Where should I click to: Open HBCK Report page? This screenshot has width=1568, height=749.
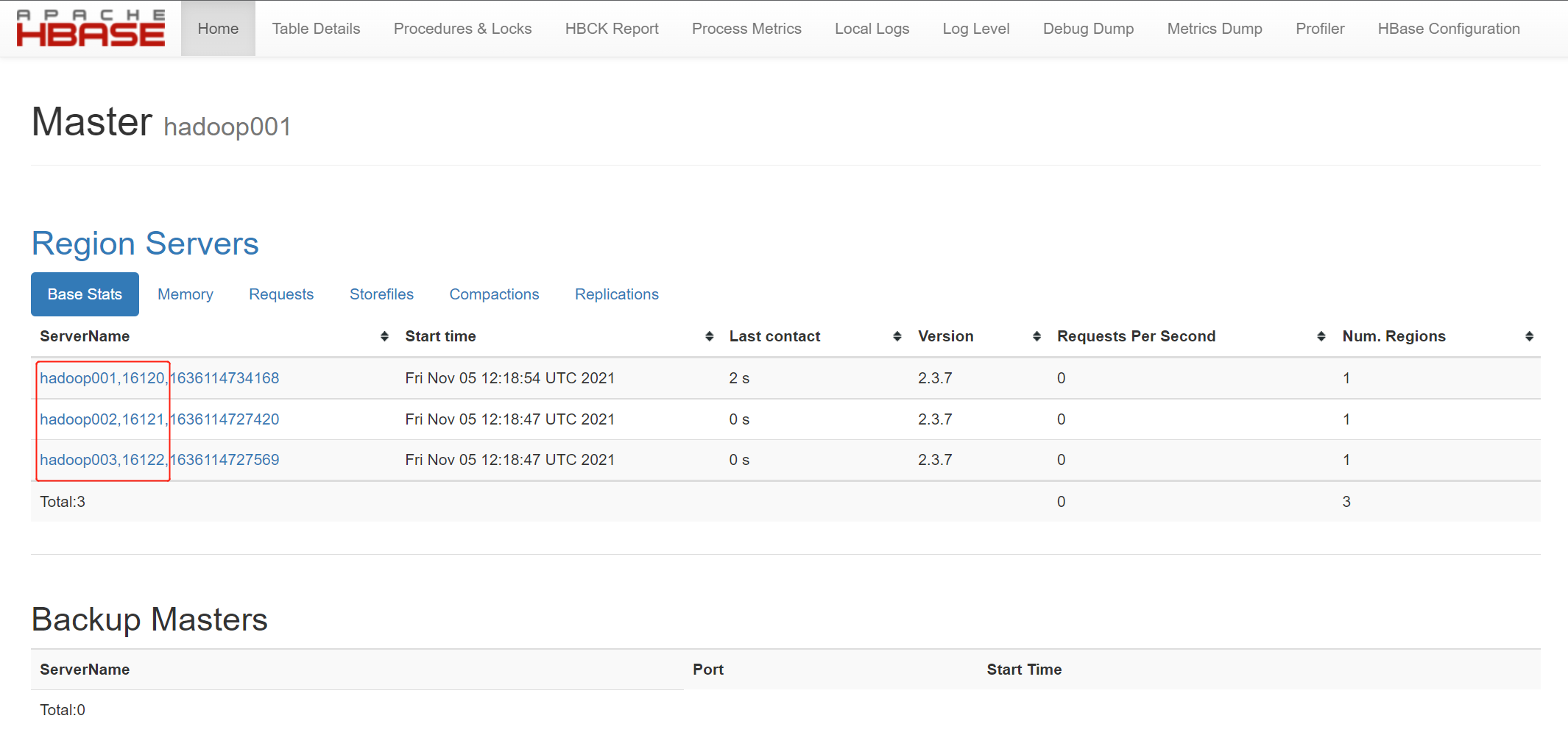612,29
